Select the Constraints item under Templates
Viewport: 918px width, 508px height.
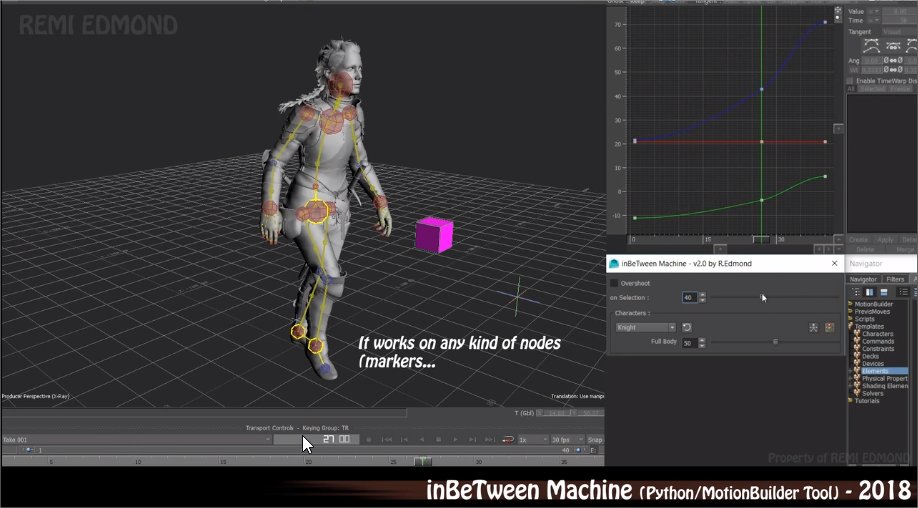tap(878, 349)
